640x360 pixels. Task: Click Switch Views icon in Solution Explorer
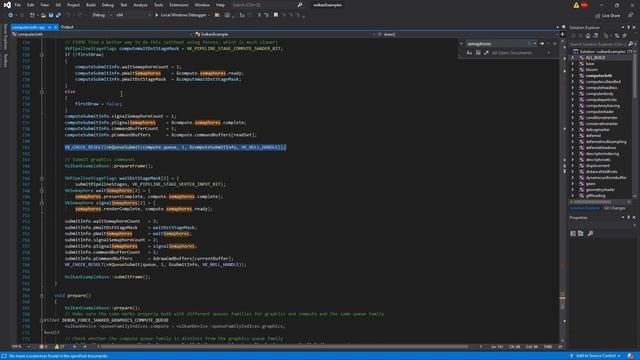pos(596,36)
